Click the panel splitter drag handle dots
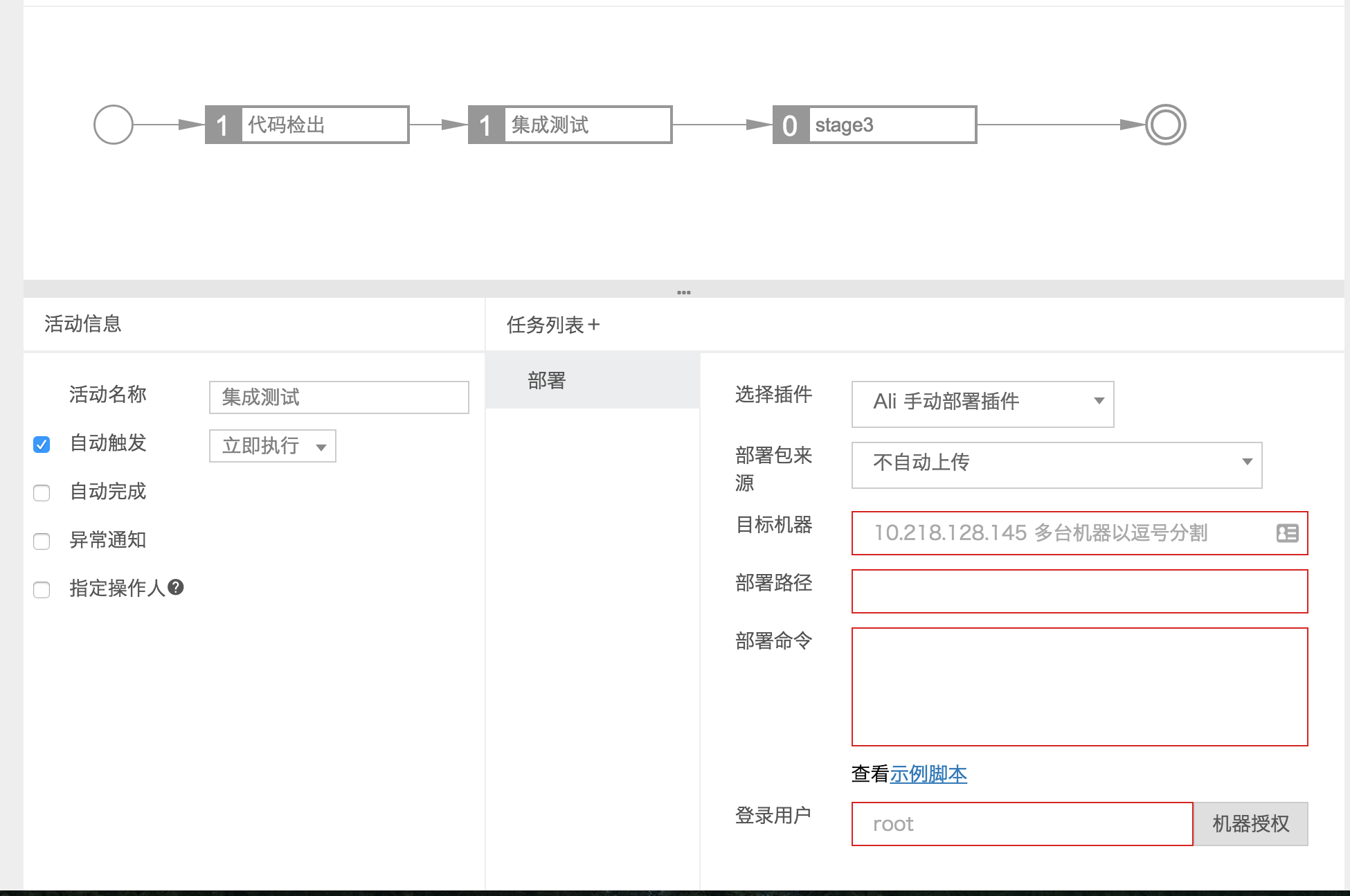The image size is (1350, 896). coord(683,292)
